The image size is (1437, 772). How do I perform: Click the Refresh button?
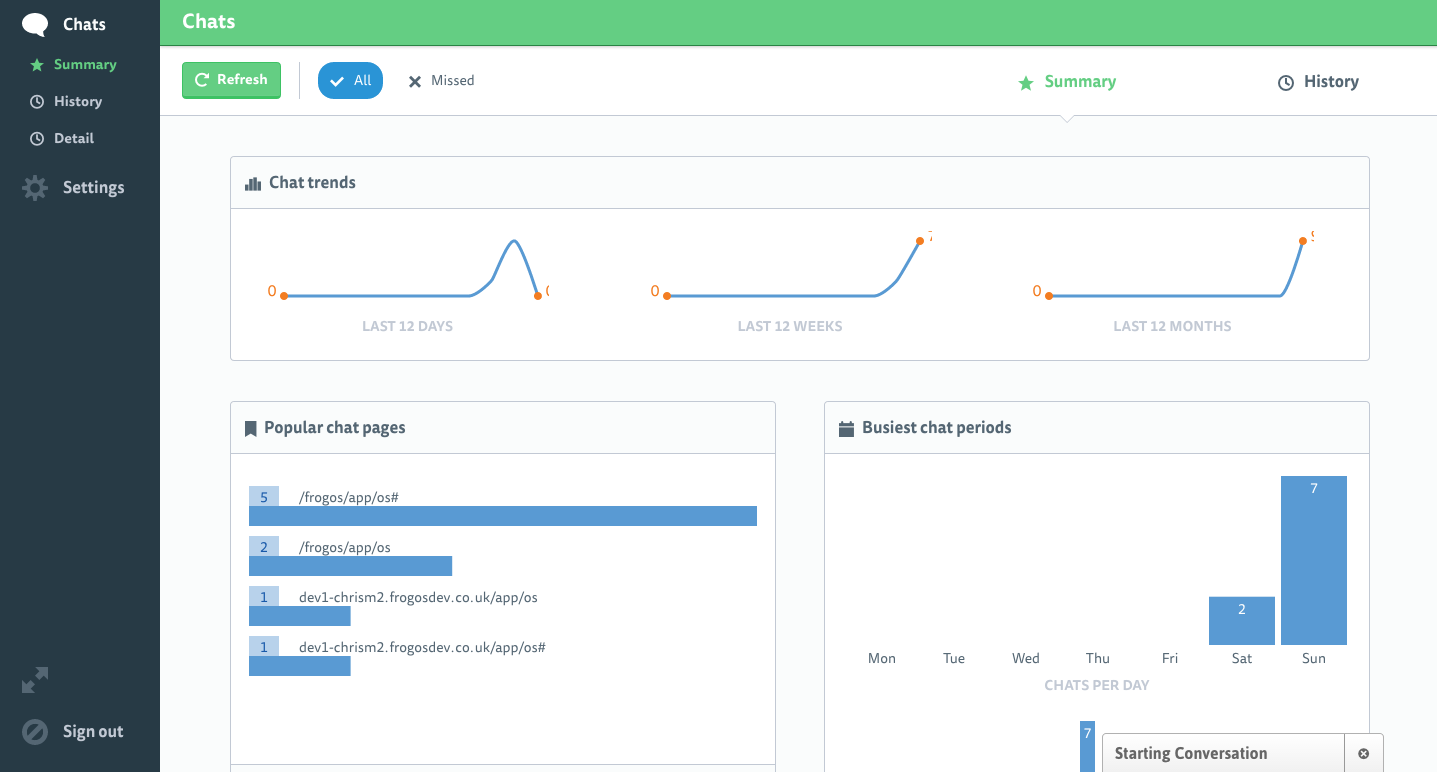coord(231,80)
